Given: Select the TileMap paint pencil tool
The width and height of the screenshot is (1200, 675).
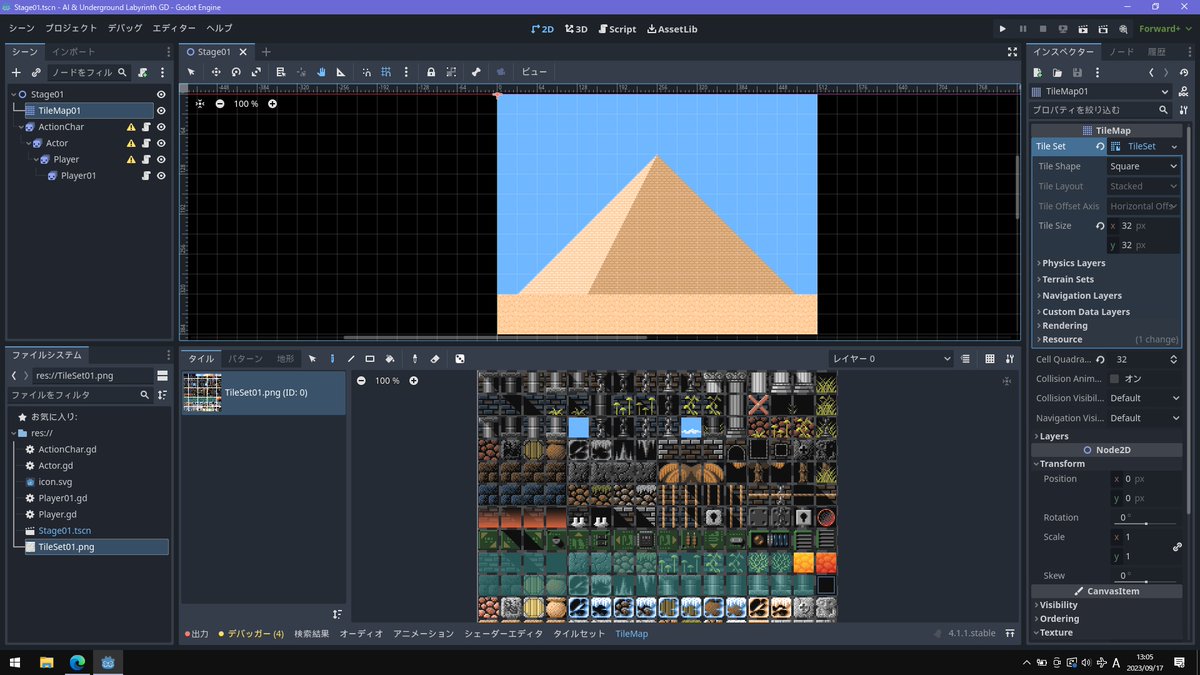Looking at the screenshot, I should (x=332, y=358).
